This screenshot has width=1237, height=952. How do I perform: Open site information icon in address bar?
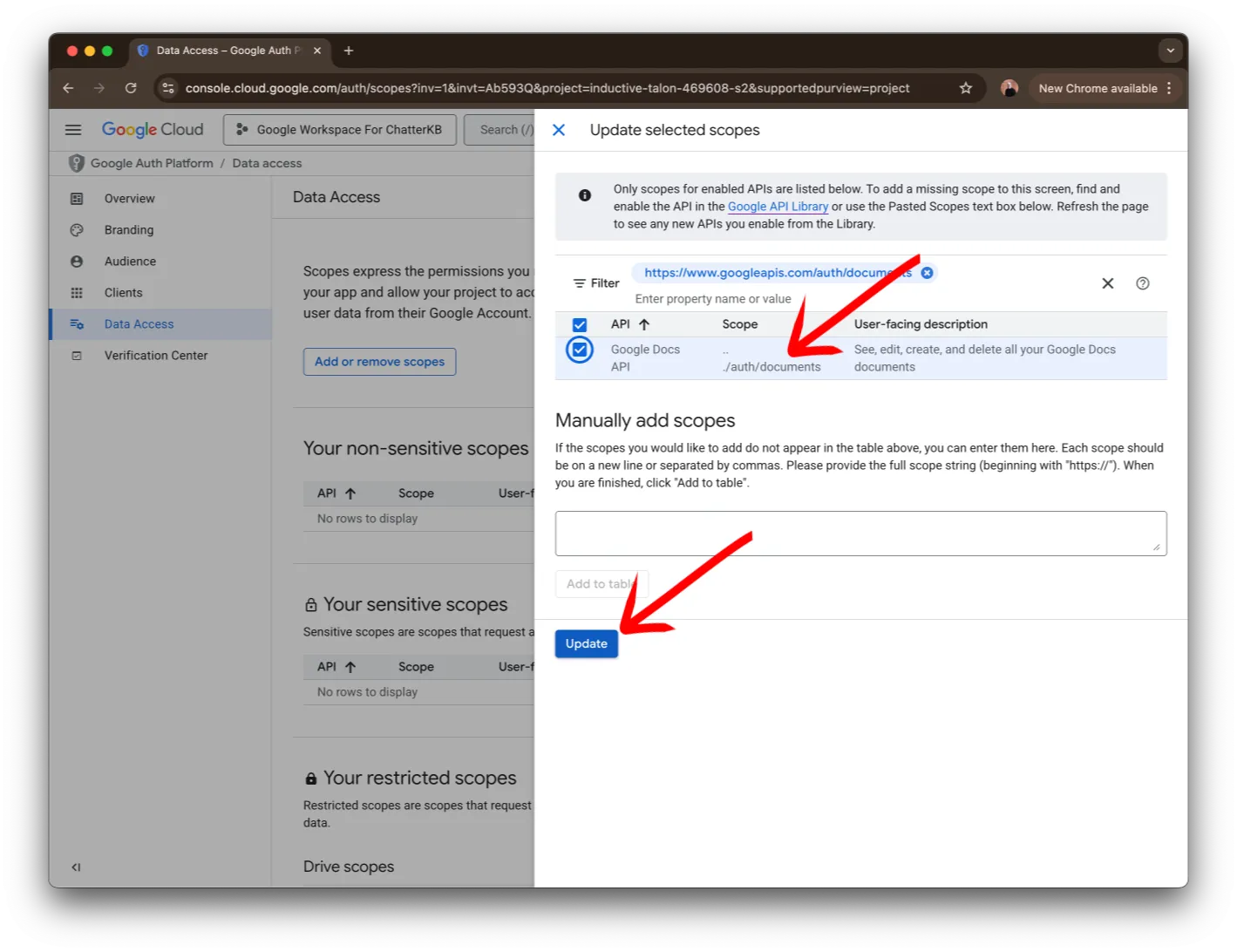[x=168, y=88]
